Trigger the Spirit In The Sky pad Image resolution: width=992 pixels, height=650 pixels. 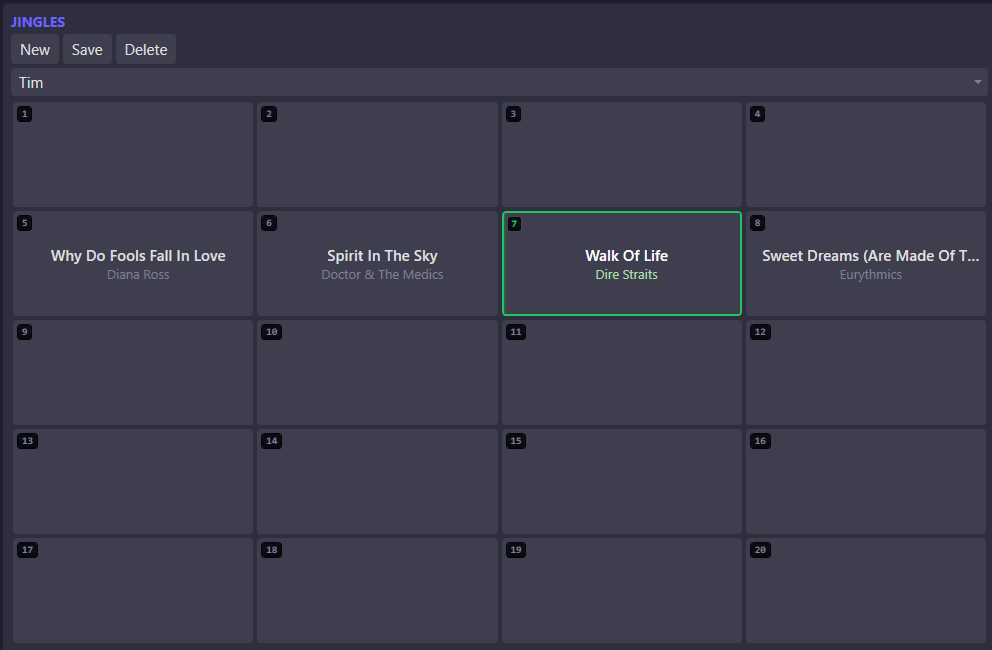377,264
